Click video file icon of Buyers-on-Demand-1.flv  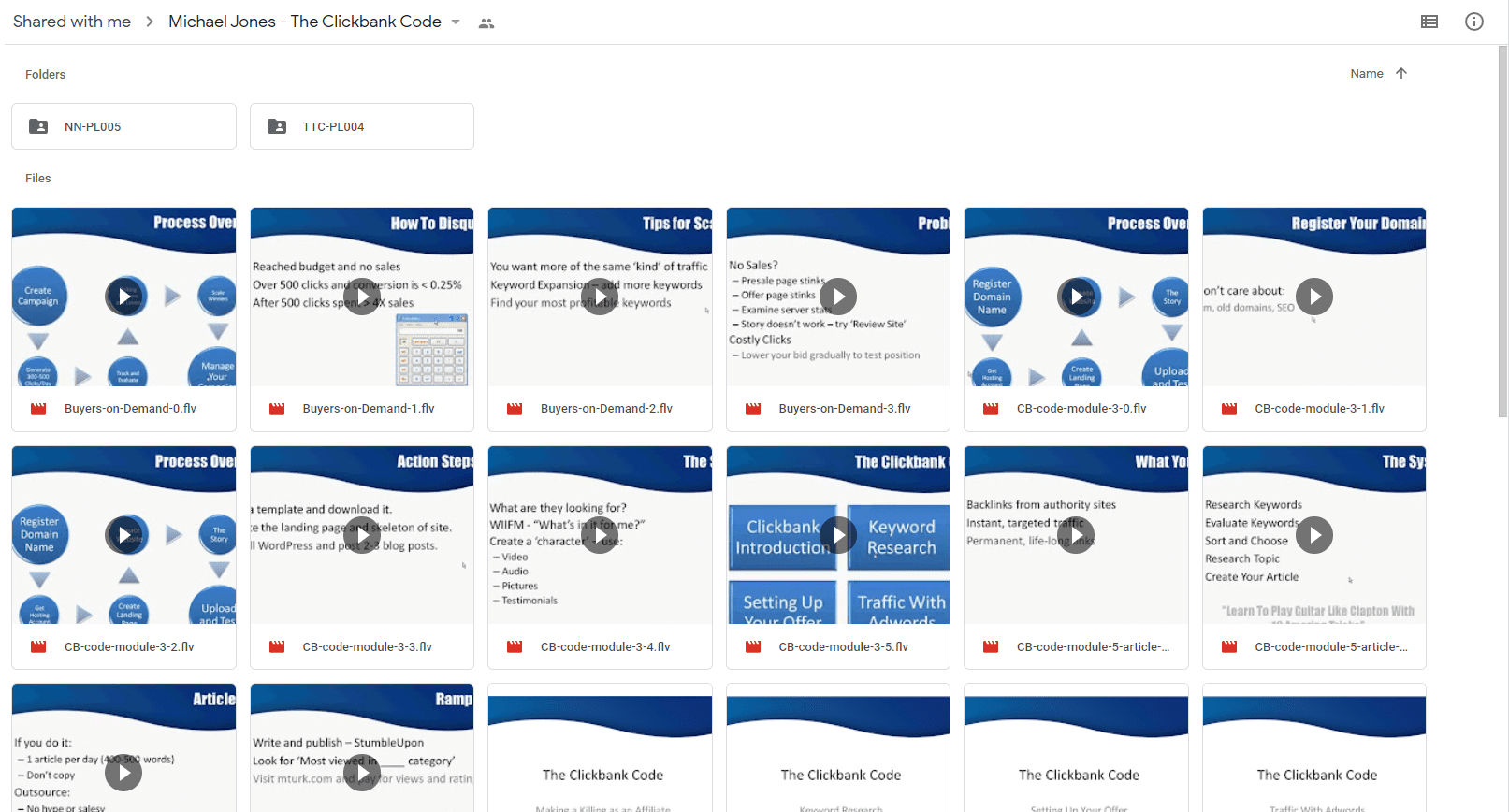[x=277, y=409]
